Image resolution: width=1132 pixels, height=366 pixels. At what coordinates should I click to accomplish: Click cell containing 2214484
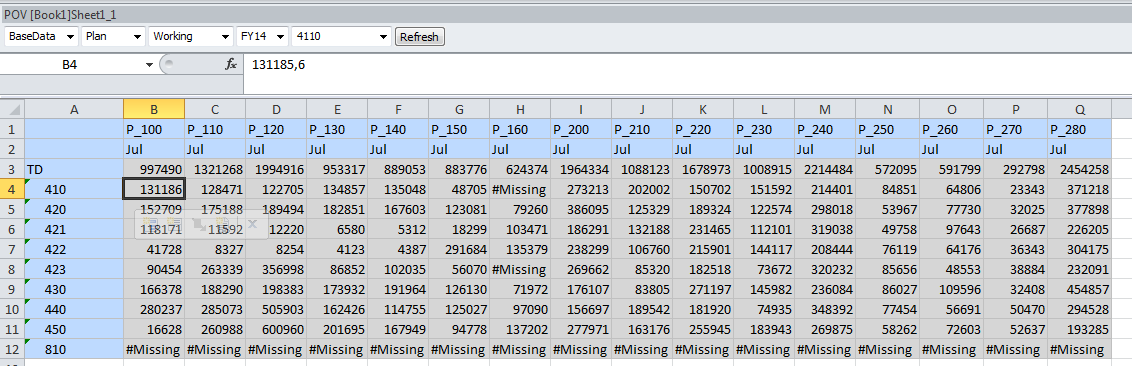[x=825, y=169]
